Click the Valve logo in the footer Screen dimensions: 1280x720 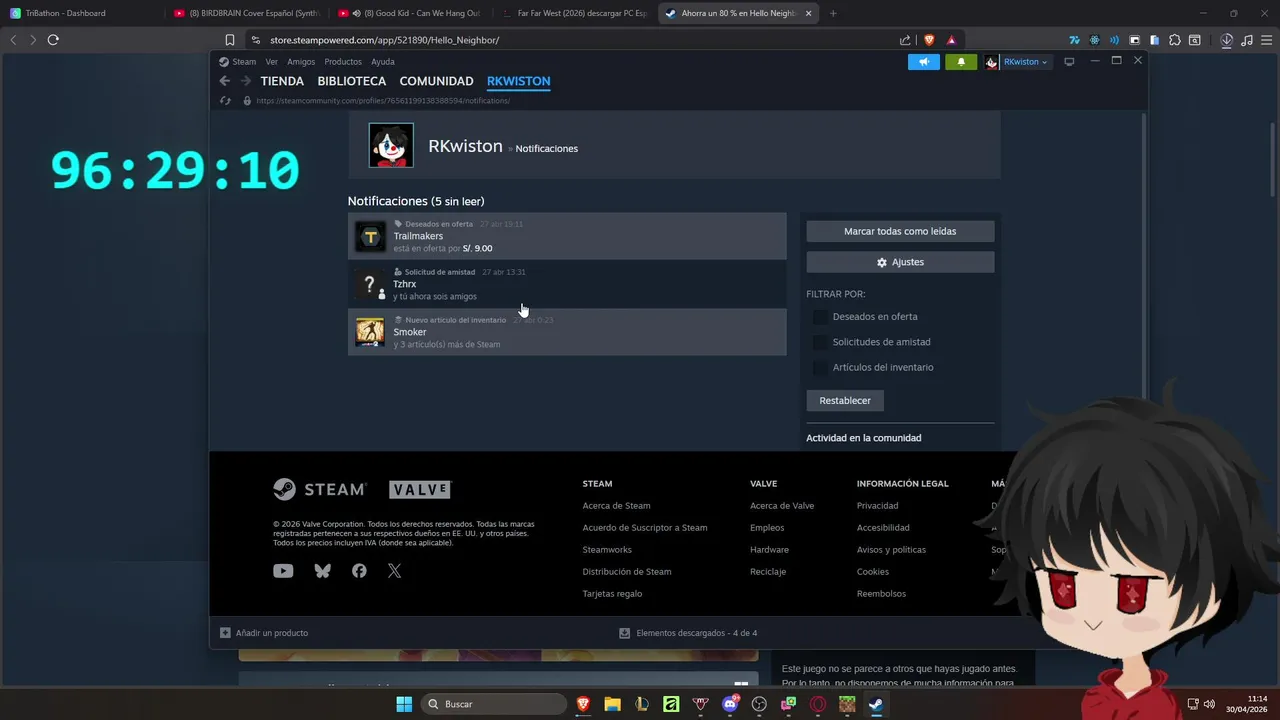click(x=420, y=489)
